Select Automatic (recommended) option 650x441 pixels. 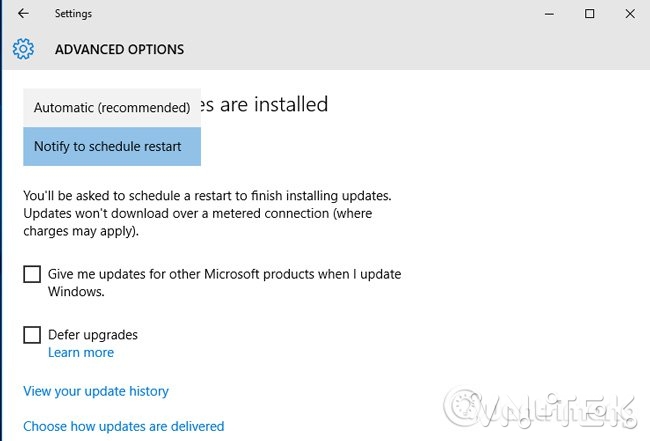pyautogui.click(x=112, y=108)
